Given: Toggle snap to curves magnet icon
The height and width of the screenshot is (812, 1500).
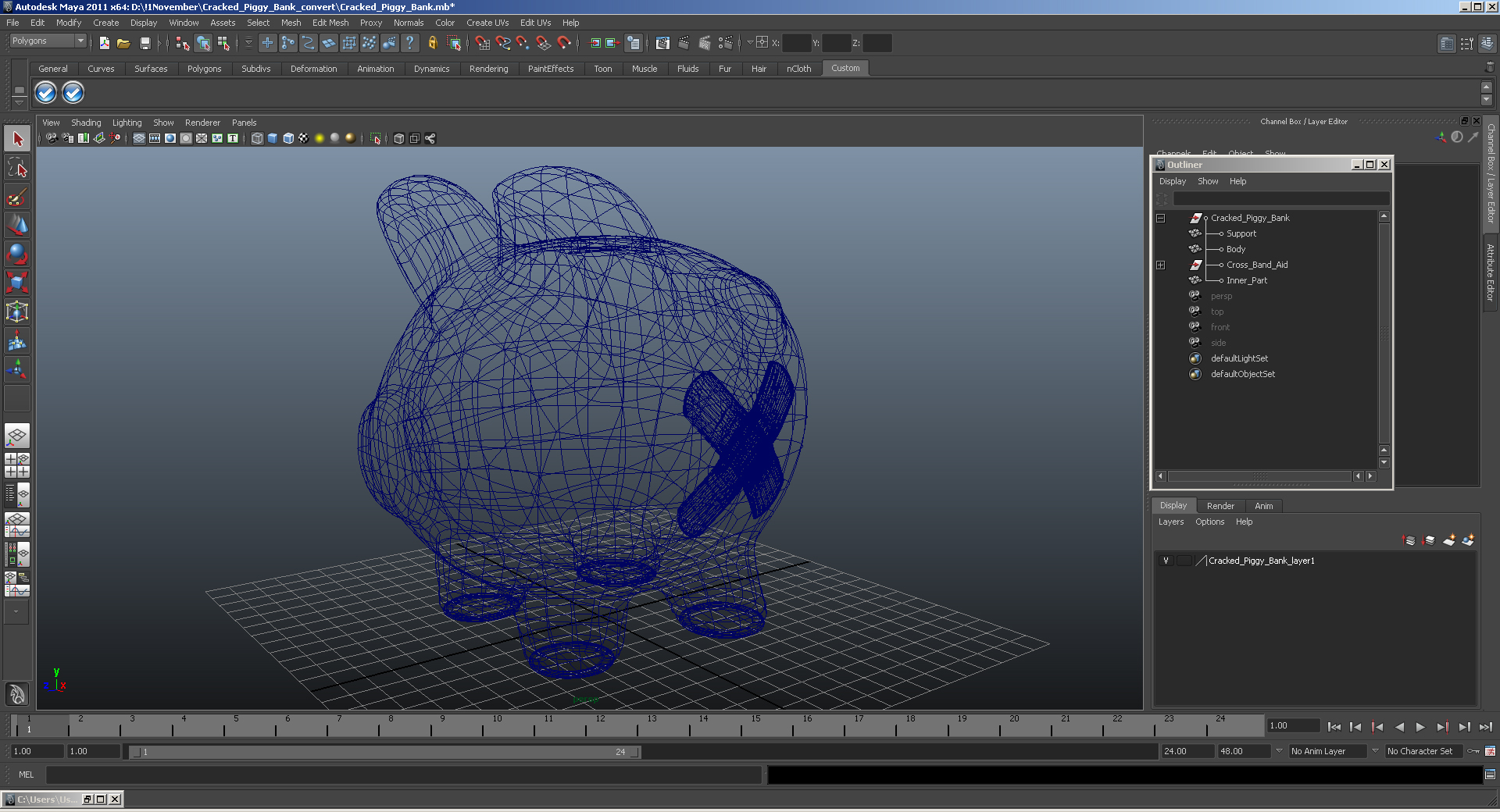Looking at the screenshot, I should (502, 43).
